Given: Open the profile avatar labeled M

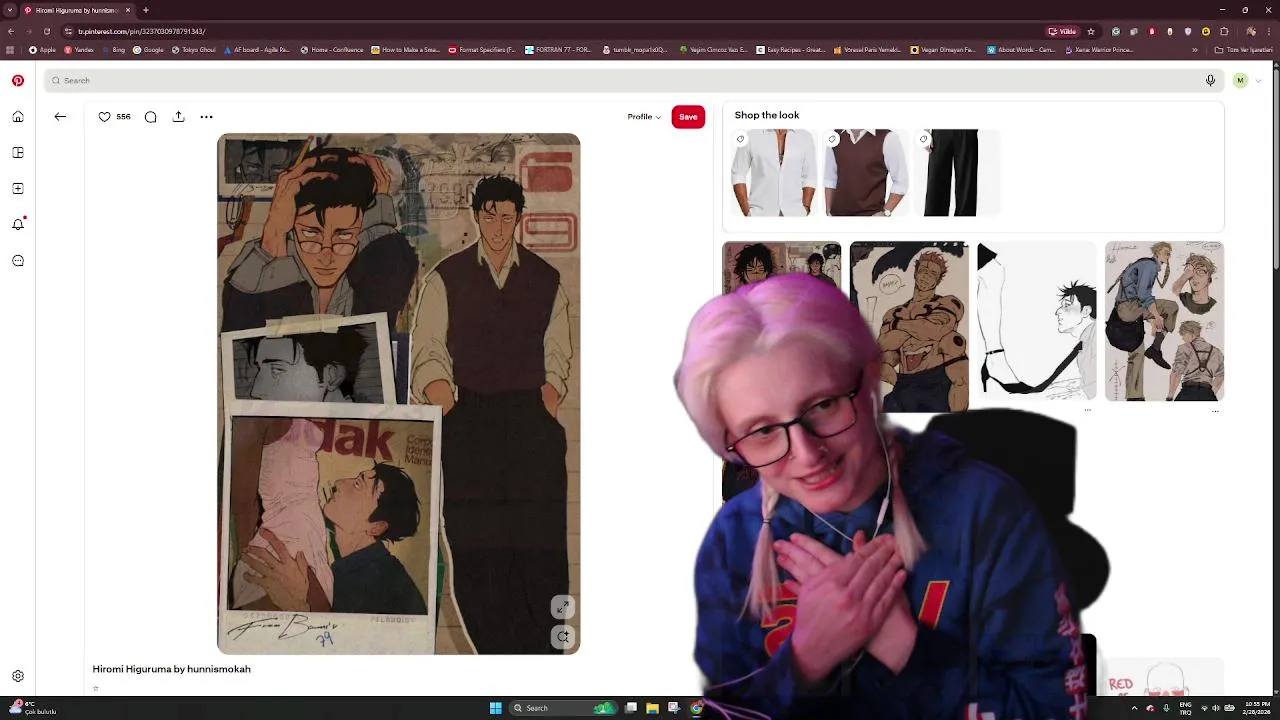Looking at the screenshot, I should pos(1240,80).
